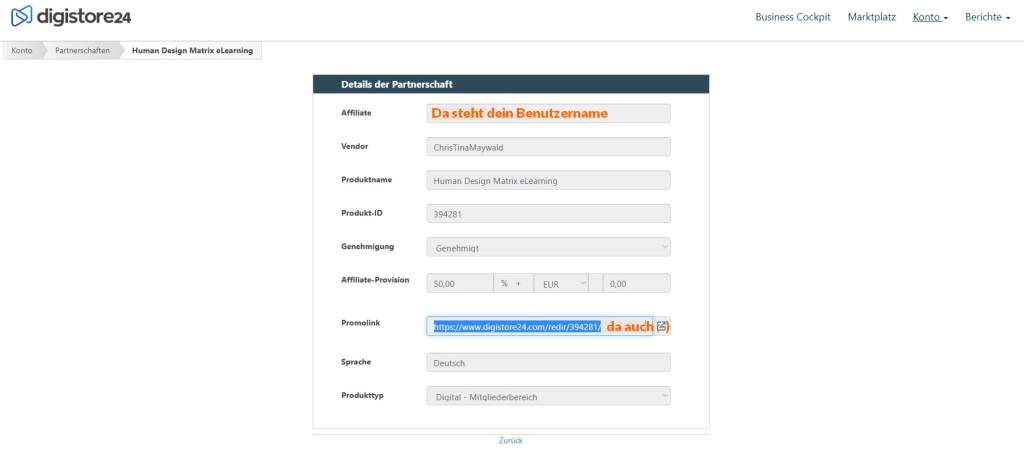
Task: Navigate to the Partnerschaften breadcrumb
Action: [82, 50]
